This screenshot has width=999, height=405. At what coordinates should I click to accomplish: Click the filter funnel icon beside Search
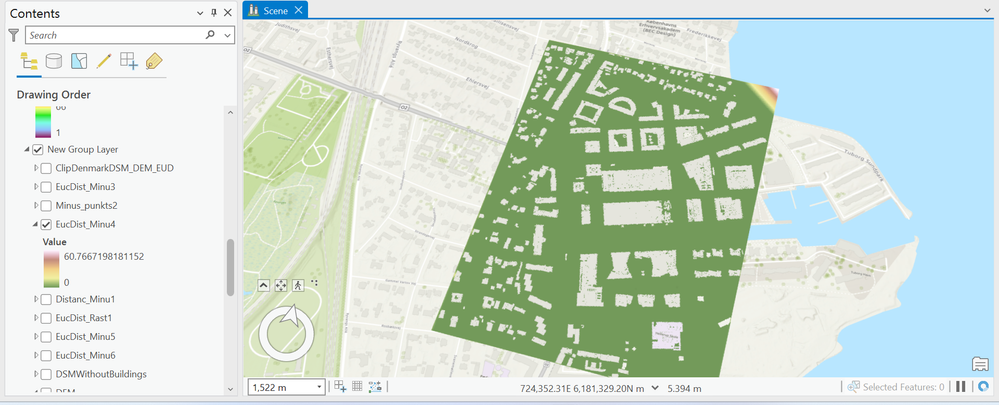click(x=13, y=35)
